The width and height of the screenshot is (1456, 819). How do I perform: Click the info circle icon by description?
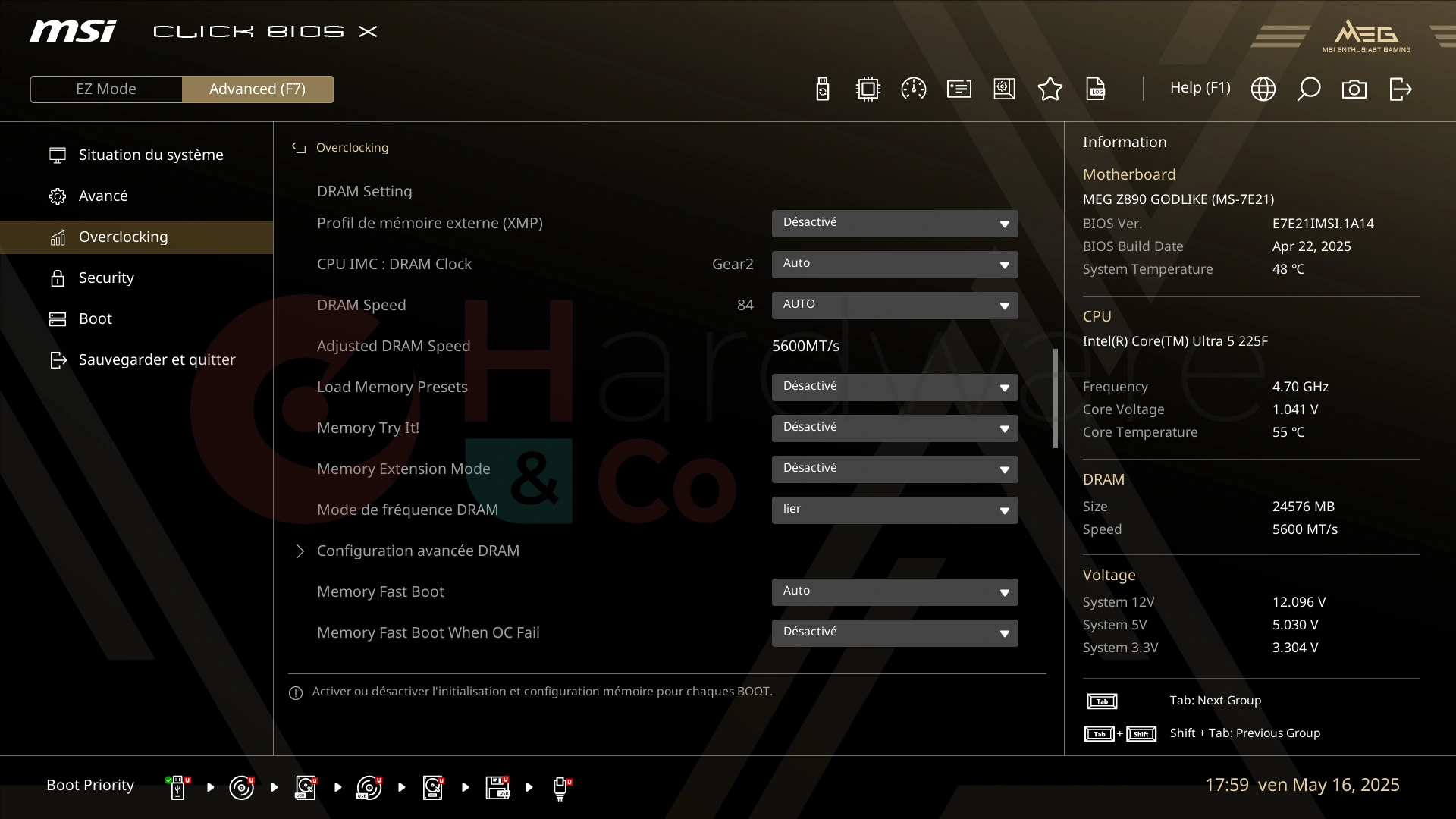(296, 693)
